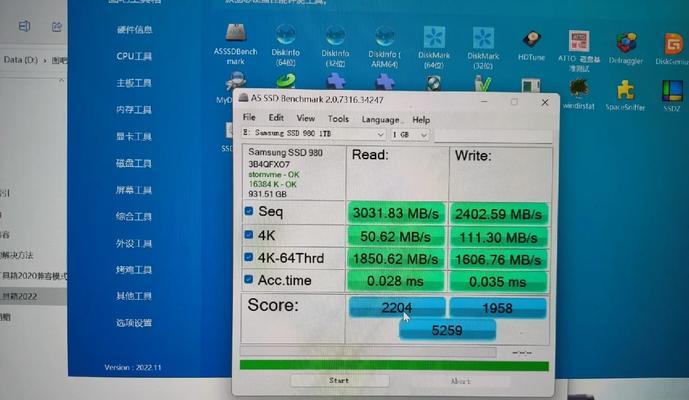Screen dimensions: 689x400
Task: Uncheck the Seq test checkbox
Action: coord(249,211)
